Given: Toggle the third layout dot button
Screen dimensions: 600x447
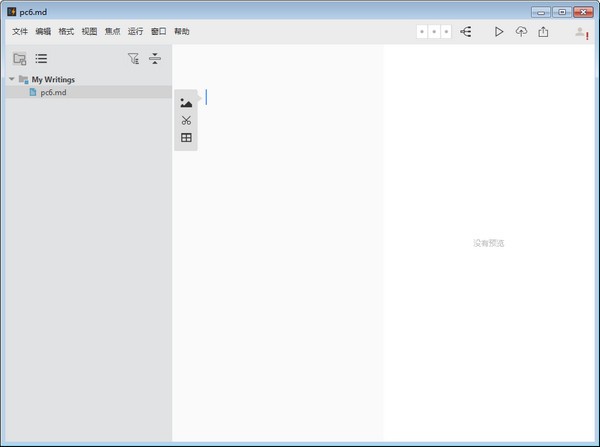Looking at the screenshot, I should (x=446, y=32).
